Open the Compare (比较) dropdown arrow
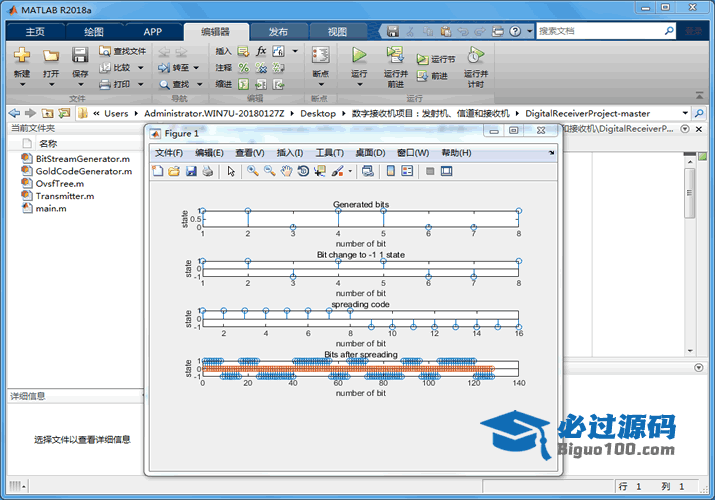This screenshot has height=500, width=715. [x=140, y=68]
